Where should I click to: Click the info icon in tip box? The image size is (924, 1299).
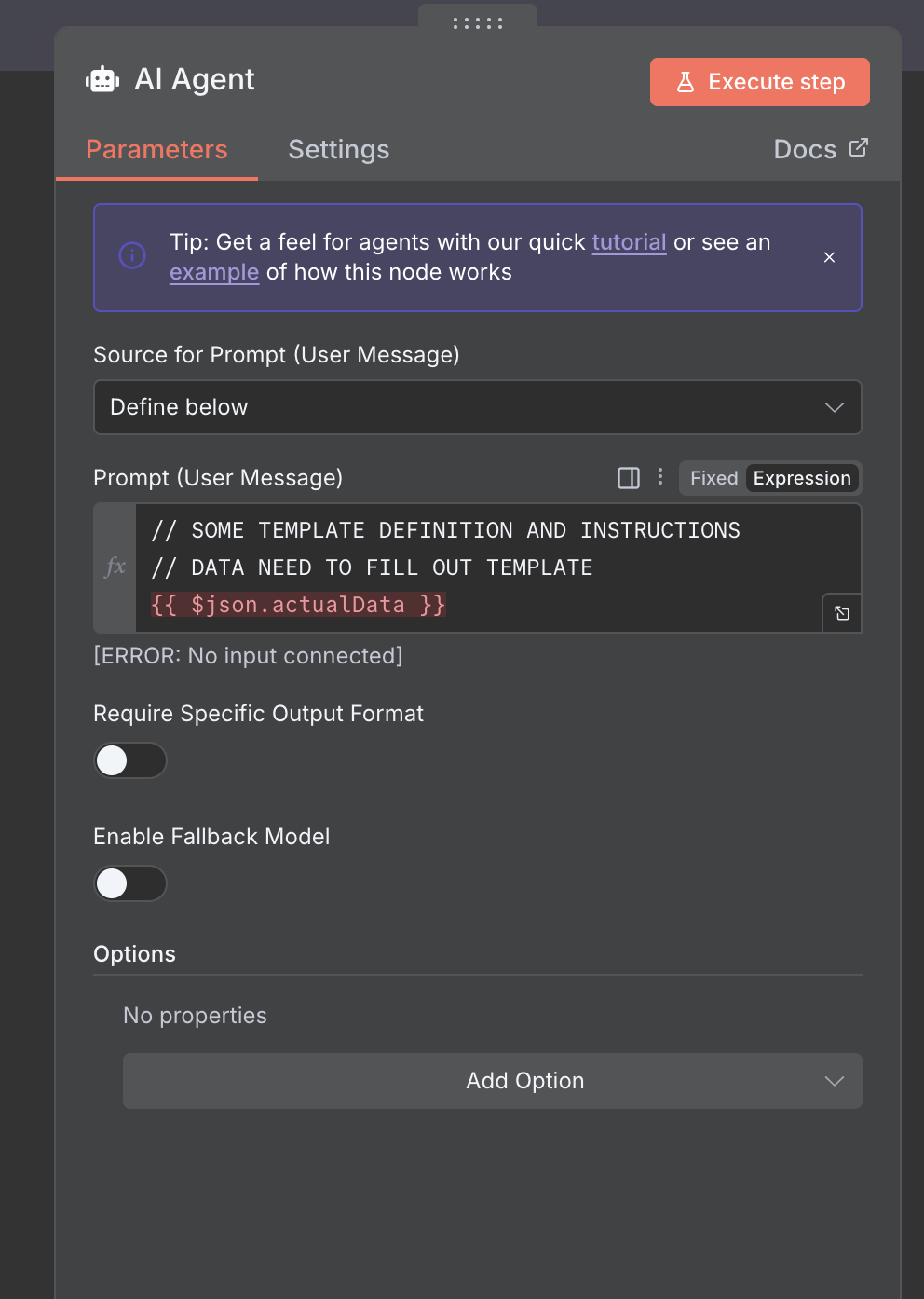coord(132,255)
